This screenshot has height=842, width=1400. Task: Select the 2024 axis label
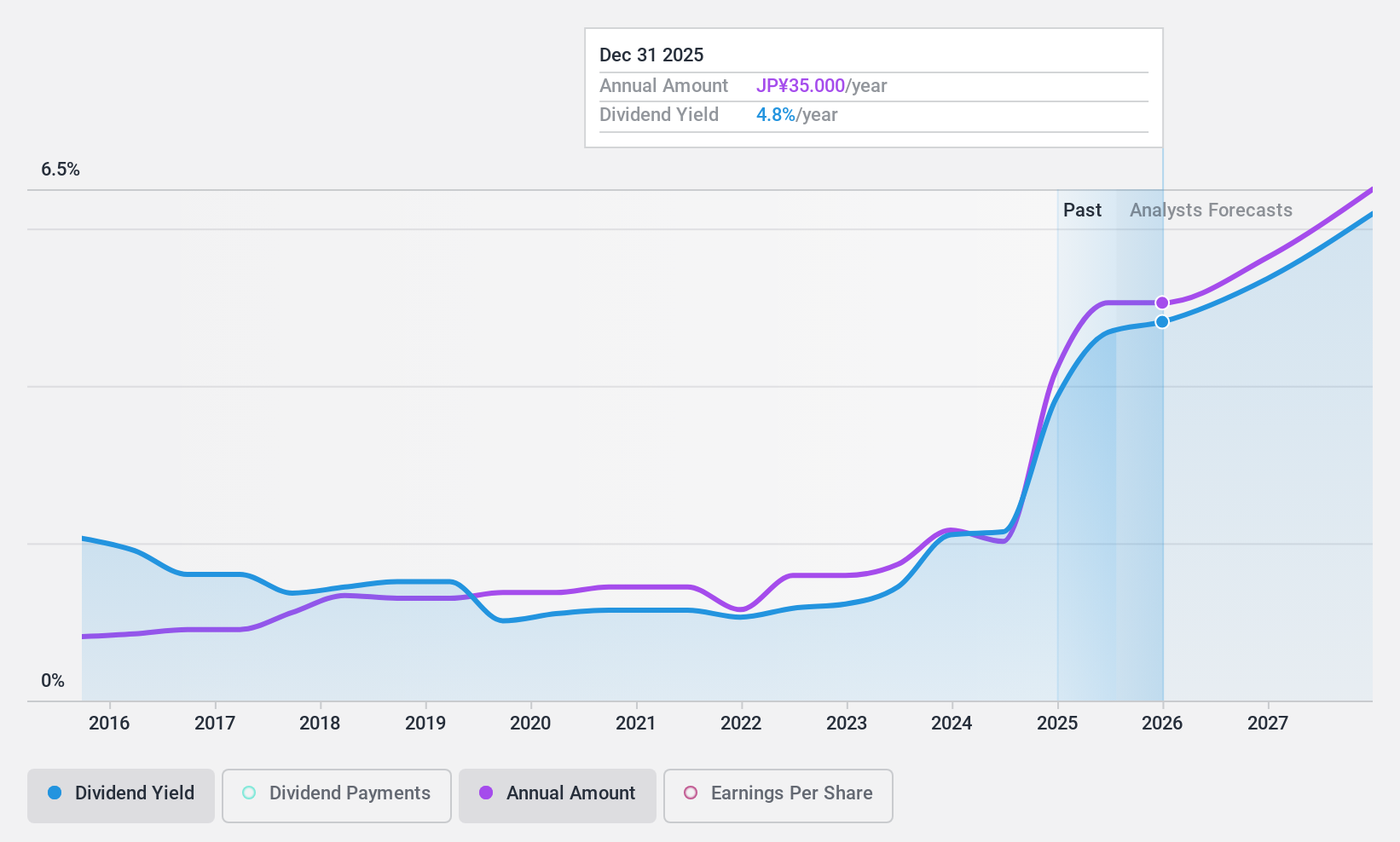coord(952,724)
